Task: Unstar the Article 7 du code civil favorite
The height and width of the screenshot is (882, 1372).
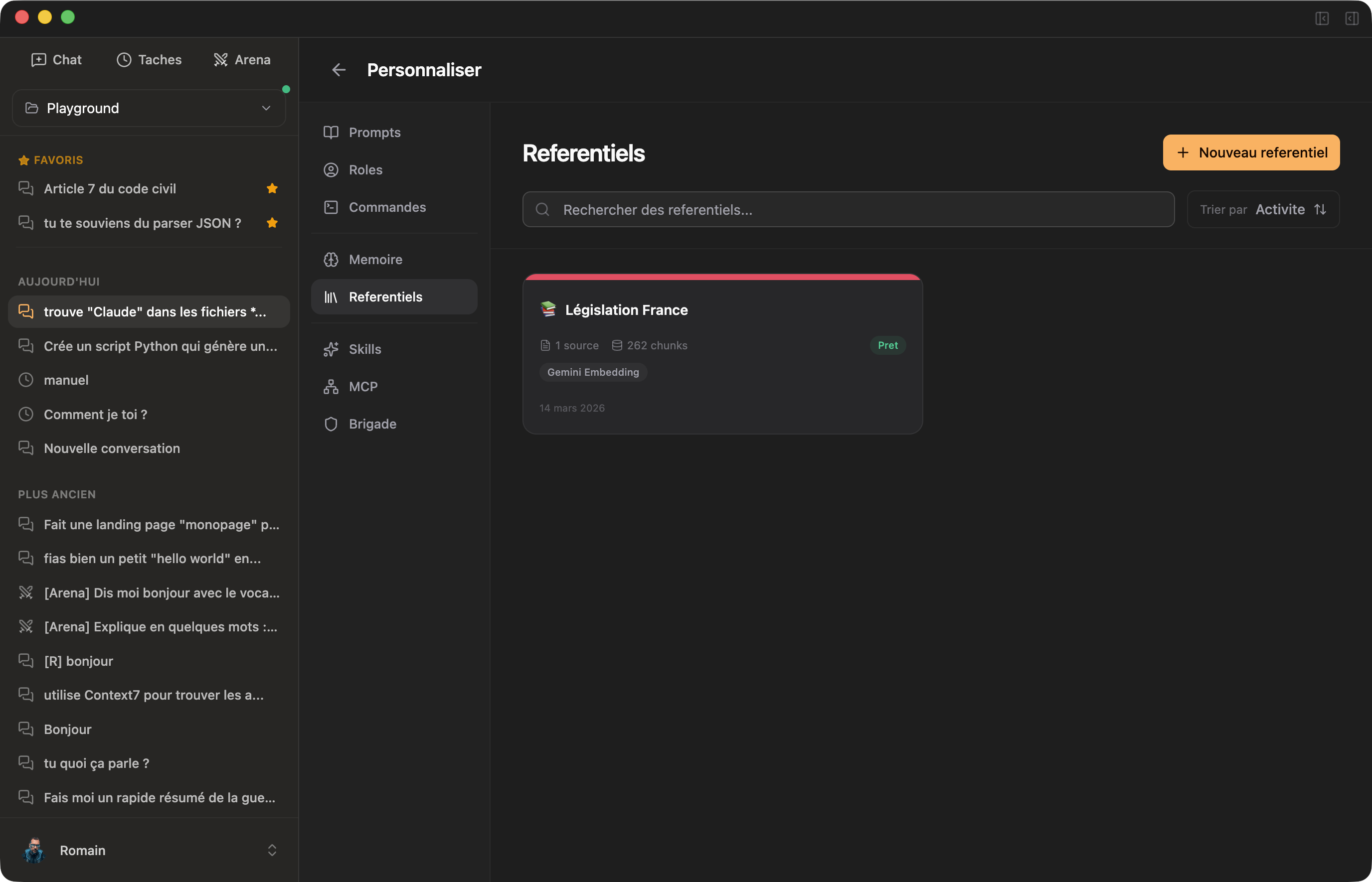Action: 272,188
